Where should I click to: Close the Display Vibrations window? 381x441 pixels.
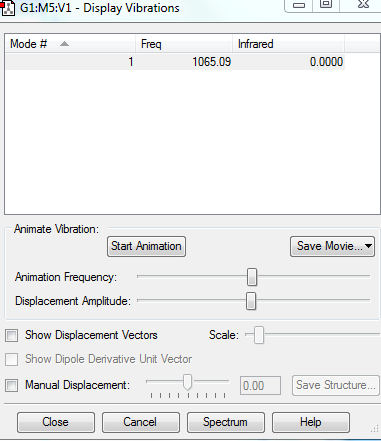pos(363,4)
